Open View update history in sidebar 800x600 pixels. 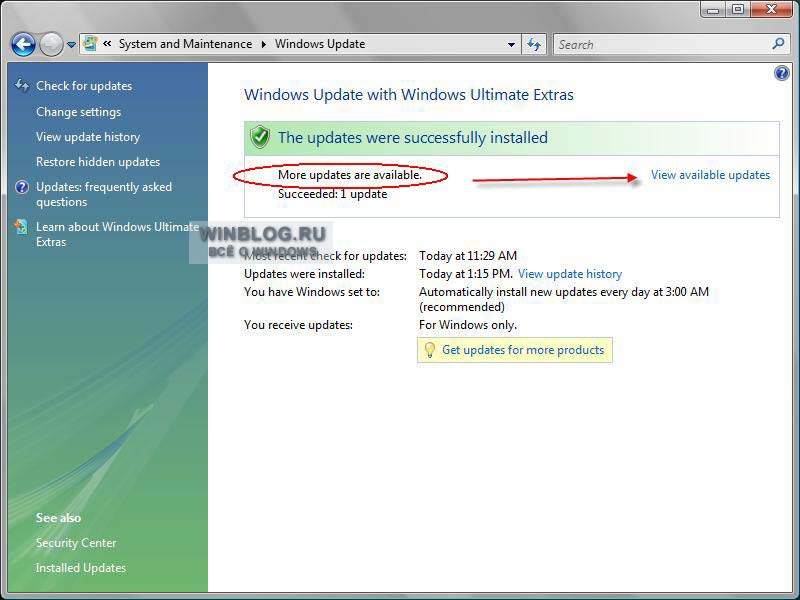[x=88, y=137]
